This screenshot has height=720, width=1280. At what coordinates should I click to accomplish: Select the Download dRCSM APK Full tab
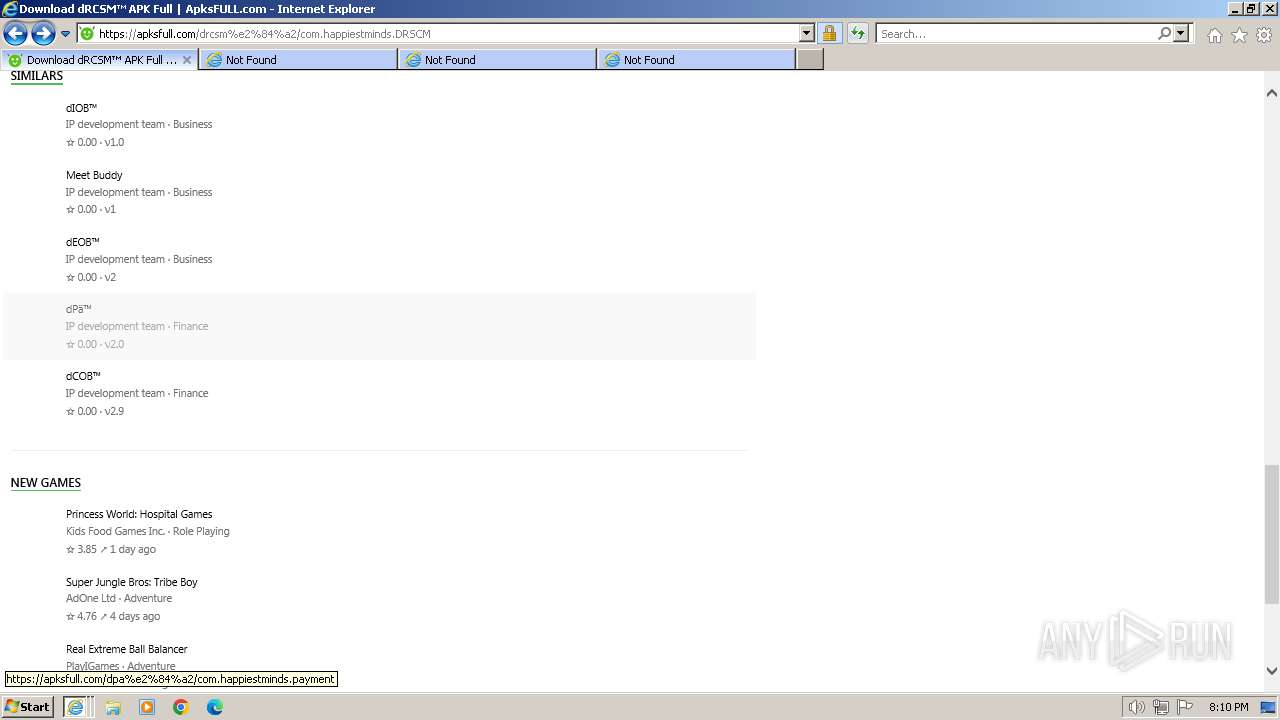click(x=100, y=60)
